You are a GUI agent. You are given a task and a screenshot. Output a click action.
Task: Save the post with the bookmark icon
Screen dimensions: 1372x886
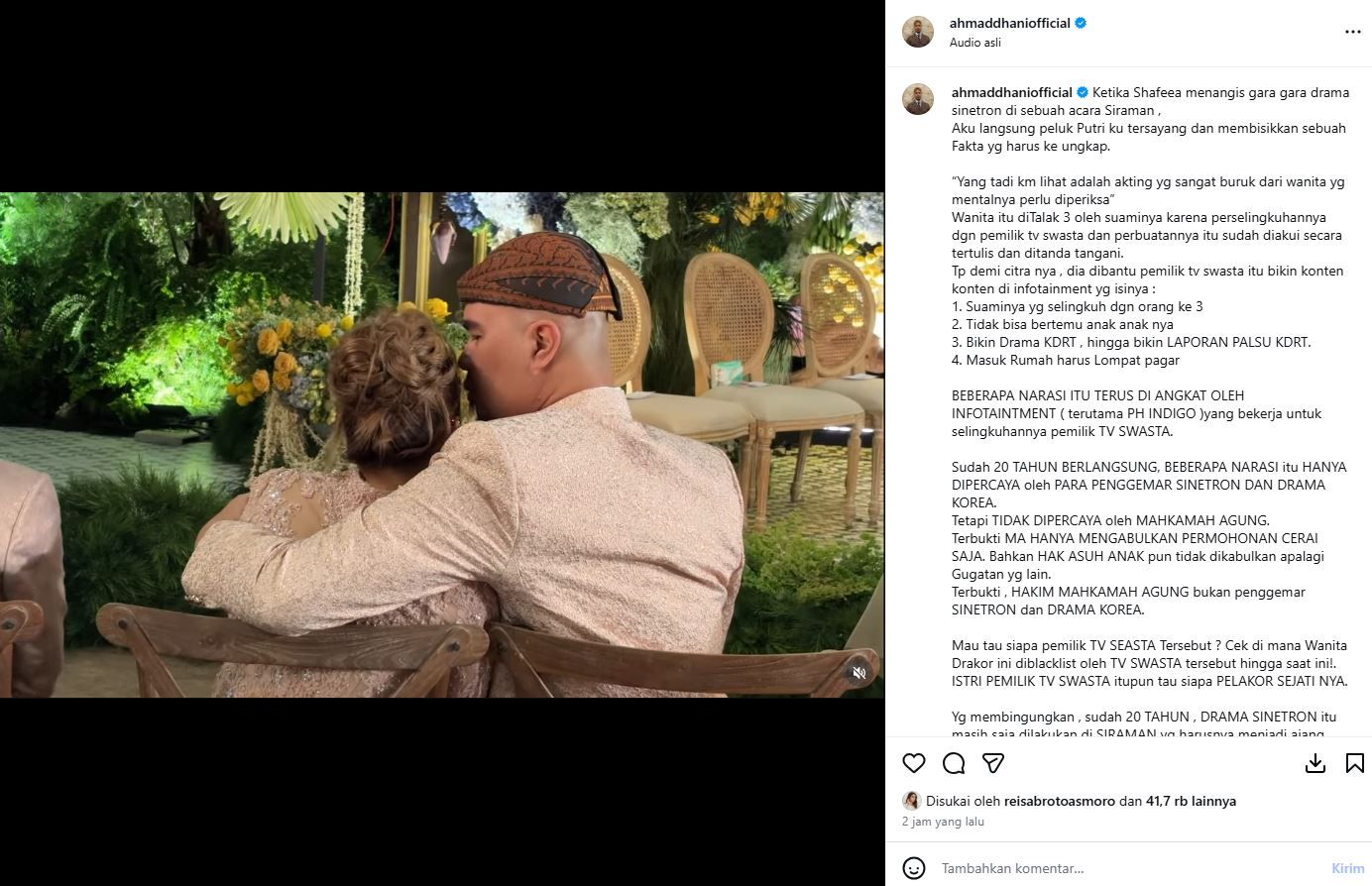point(1355,763)
